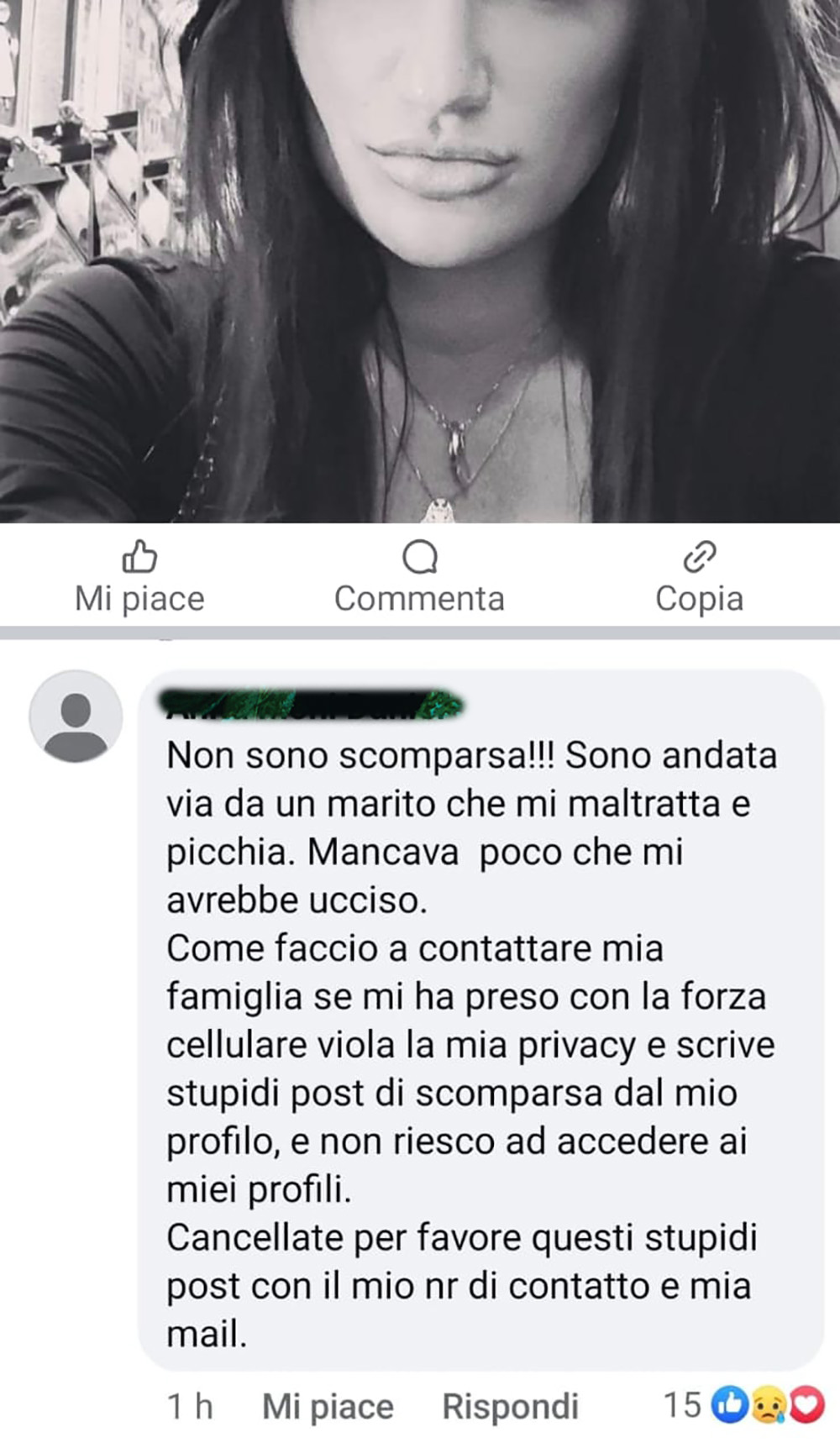Image resolution: width=840 pixels, height=1443 pixels.
Task: Open the red heart reaction icon
Action: [806, 1404]
